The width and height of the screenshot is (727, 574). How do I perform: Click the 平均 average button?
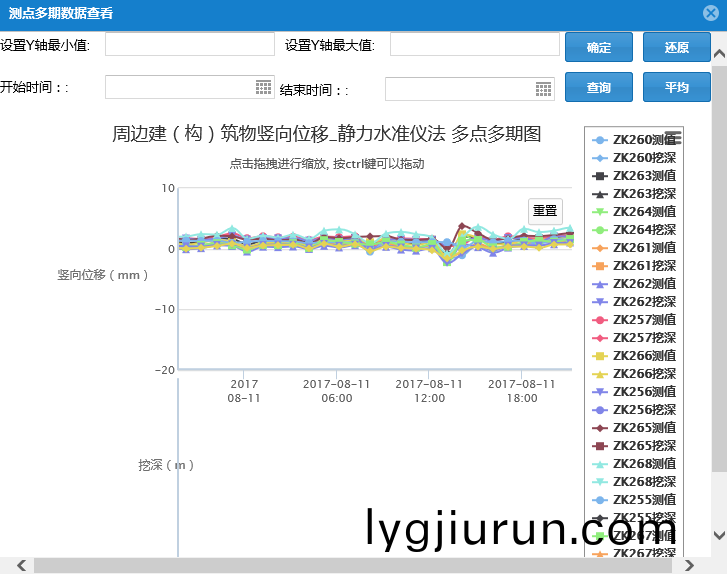(x=677, y=88)
